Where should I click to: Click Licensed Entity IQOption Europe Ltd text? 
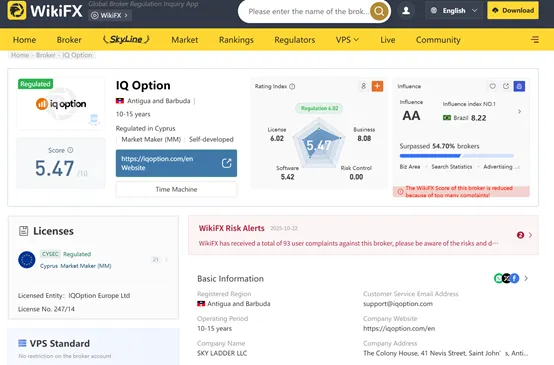click(74, 296)
